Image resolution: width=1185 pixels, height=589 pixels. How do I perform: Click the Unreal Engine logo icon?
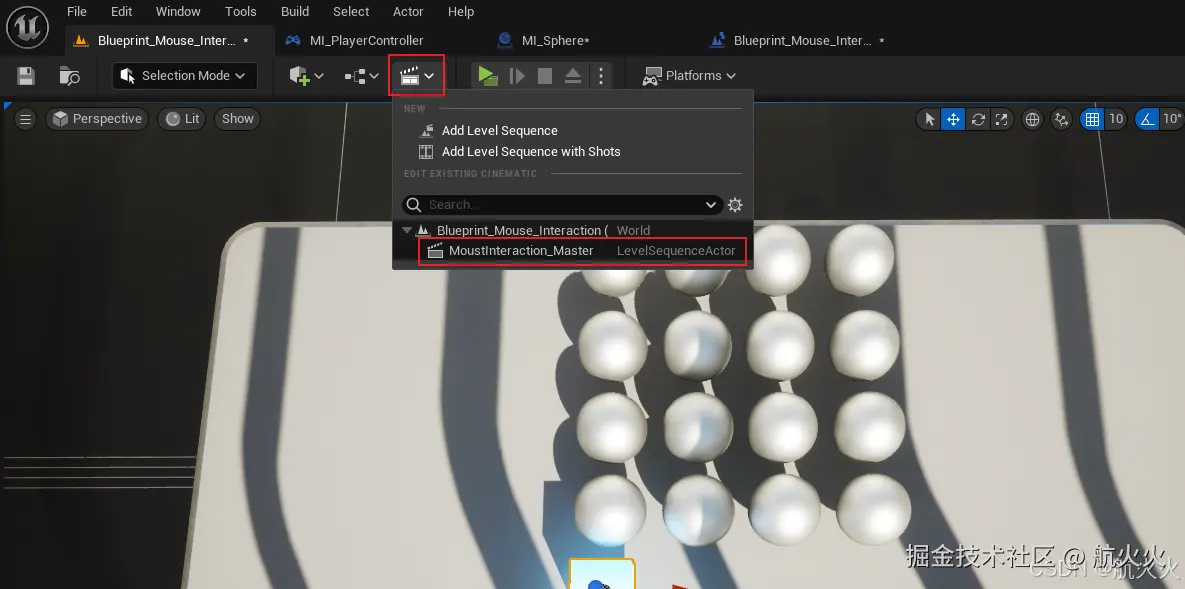tap(27, 26)
